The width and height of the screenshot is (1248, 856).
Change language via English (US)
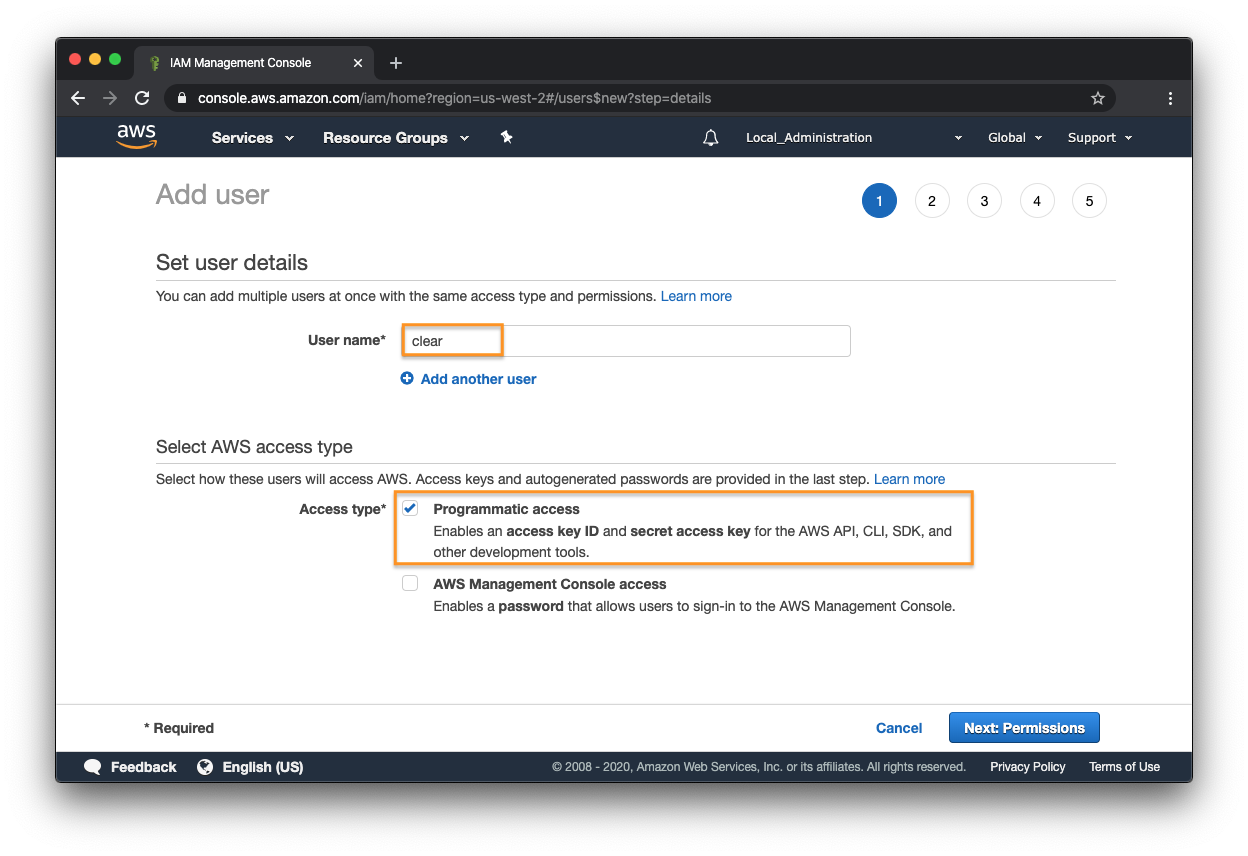[x=263, y=767]
